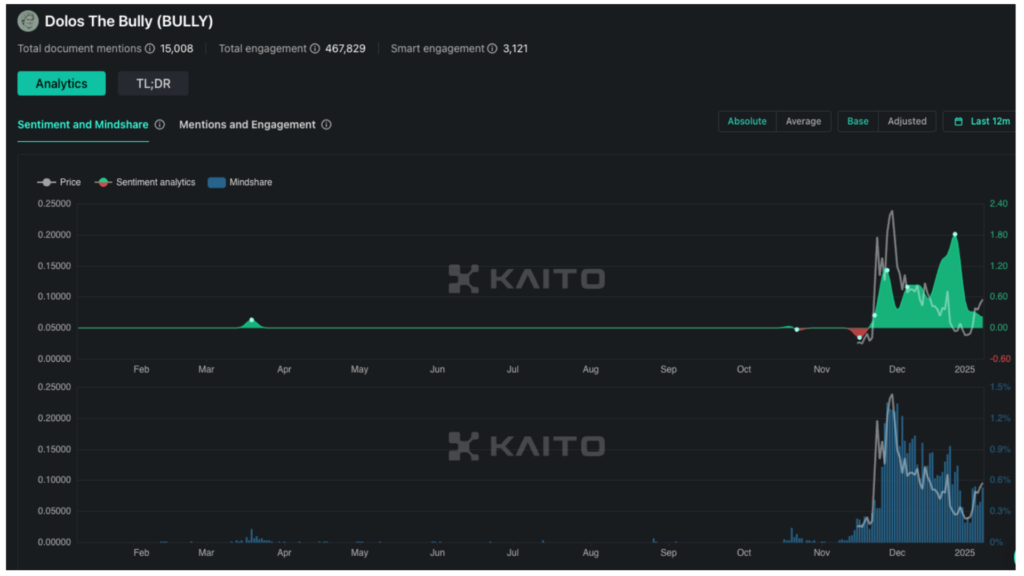Open info icon beside Smart engagement
This screenshot has height=576, width=1024.
(492, 48)
